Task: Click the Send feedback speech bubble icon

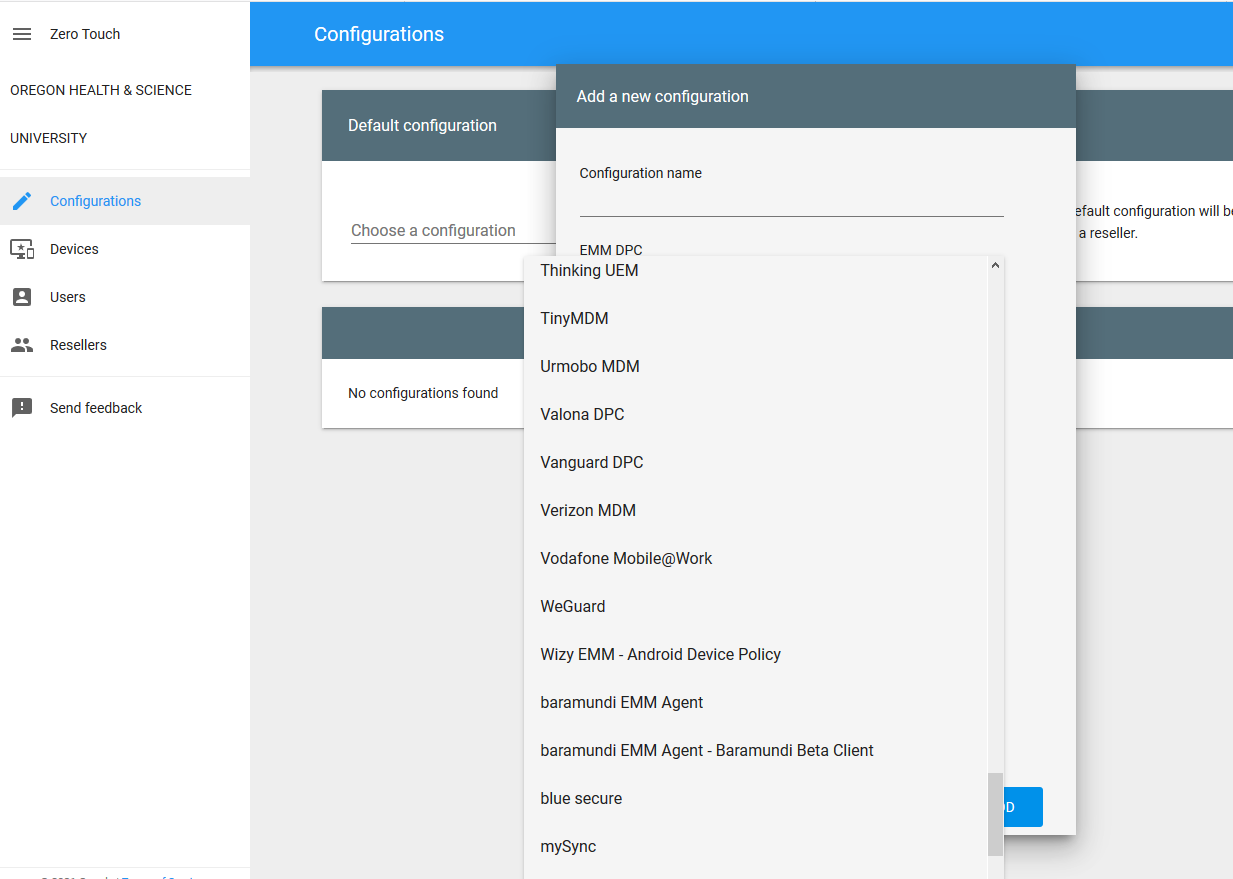Action: tap(22, 408)
